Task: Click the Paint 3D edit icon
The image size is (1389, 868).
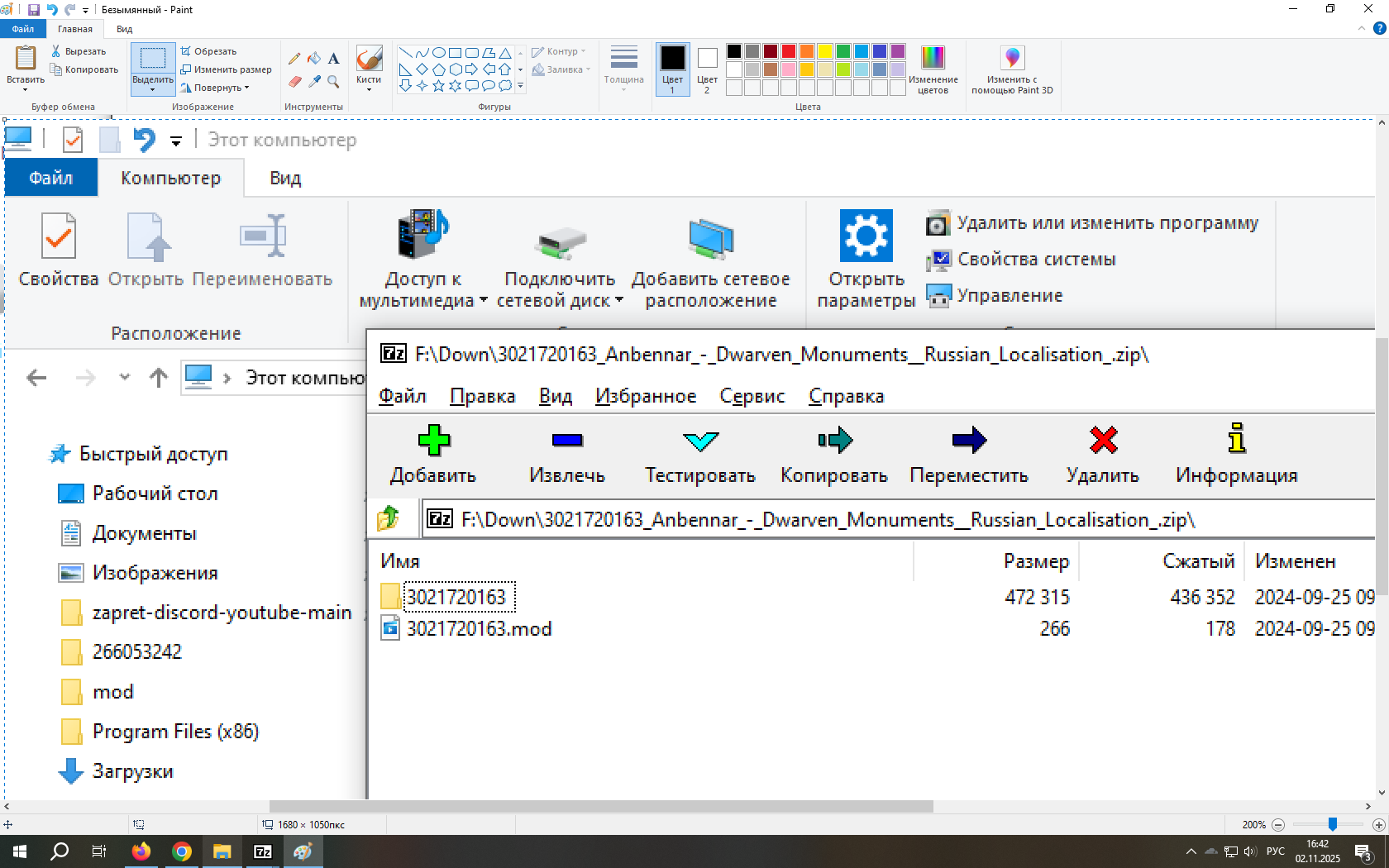Action: coord(1012,58)
